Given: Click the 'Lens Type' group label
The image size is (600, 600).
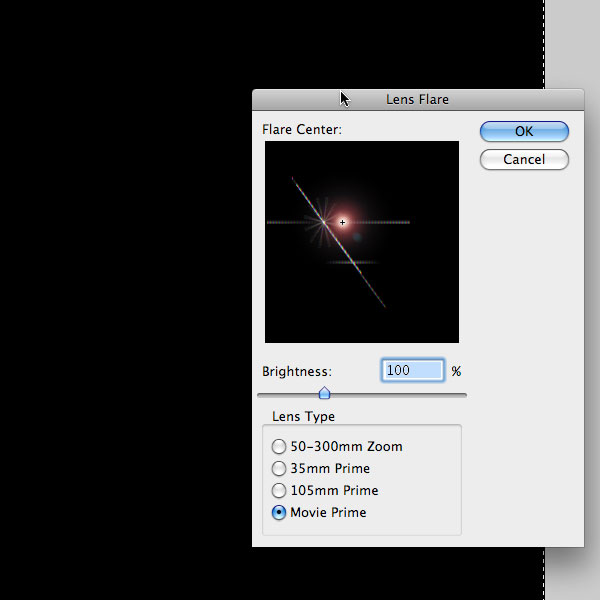Looking at the screenshot, I should [303, 416].
